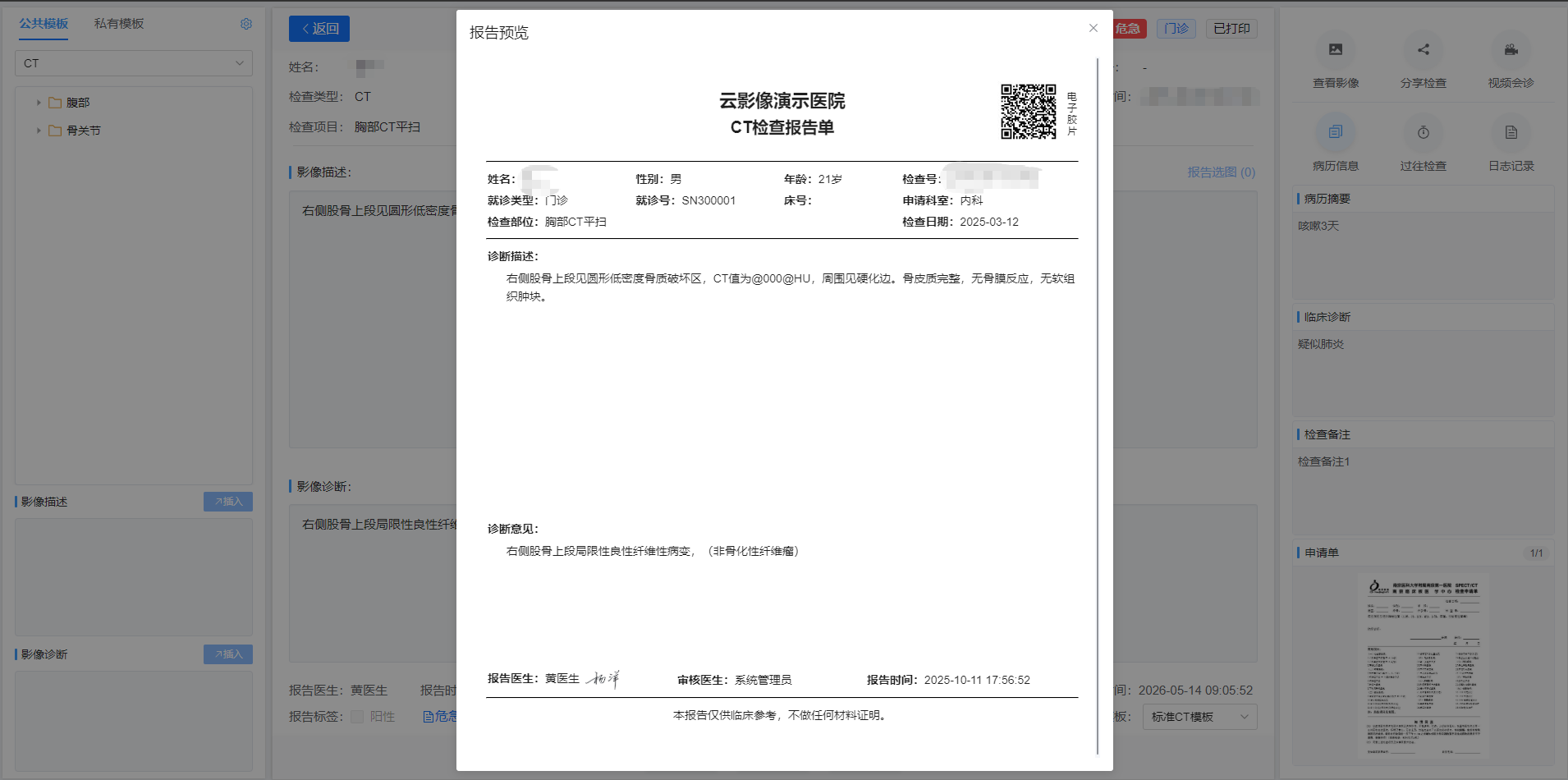The image size is (1568, 780).
Task: Expand the 腹部 tree node
Action: pyautogui.click(x=39, y=103)
